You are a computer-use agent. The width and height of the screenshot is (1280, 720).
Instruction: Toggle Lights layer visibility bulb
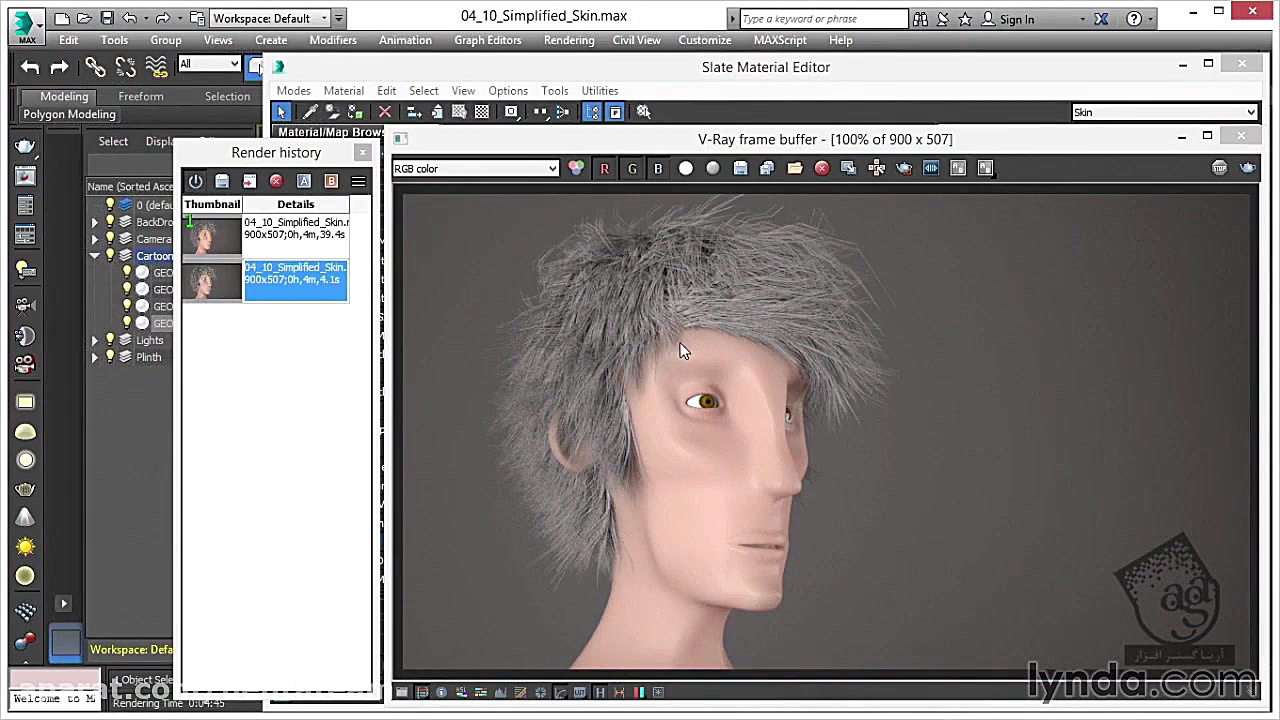[110, 340]
